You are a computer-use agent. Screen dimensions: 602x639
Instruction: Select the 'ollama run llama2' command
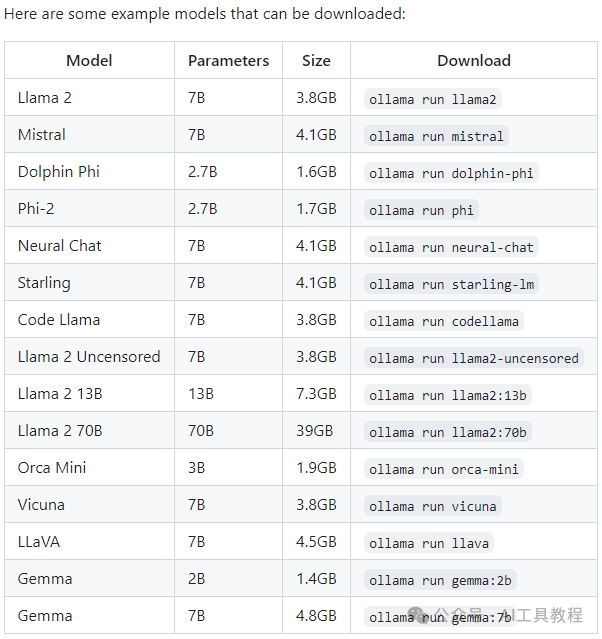click(x=432, y=99)
